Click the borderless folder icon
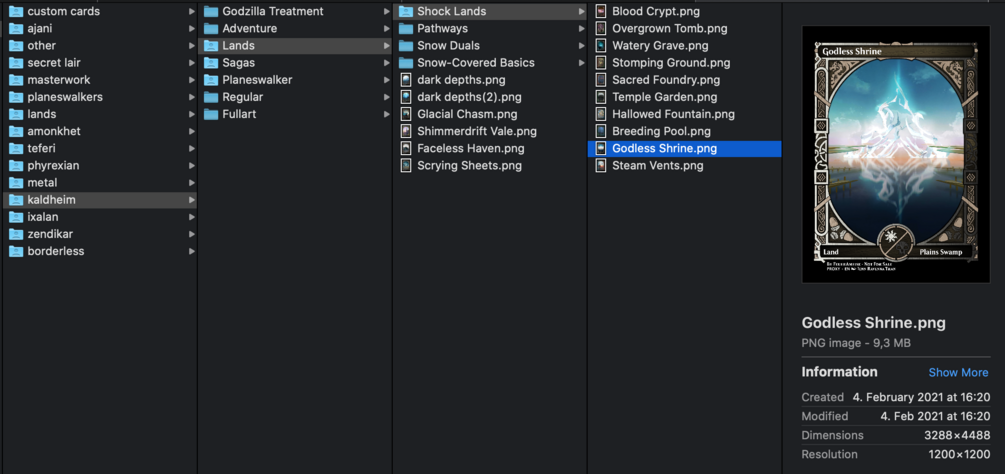Image resolution: width=1005 pixels, height=474 pixels. [x=16, y=252]
